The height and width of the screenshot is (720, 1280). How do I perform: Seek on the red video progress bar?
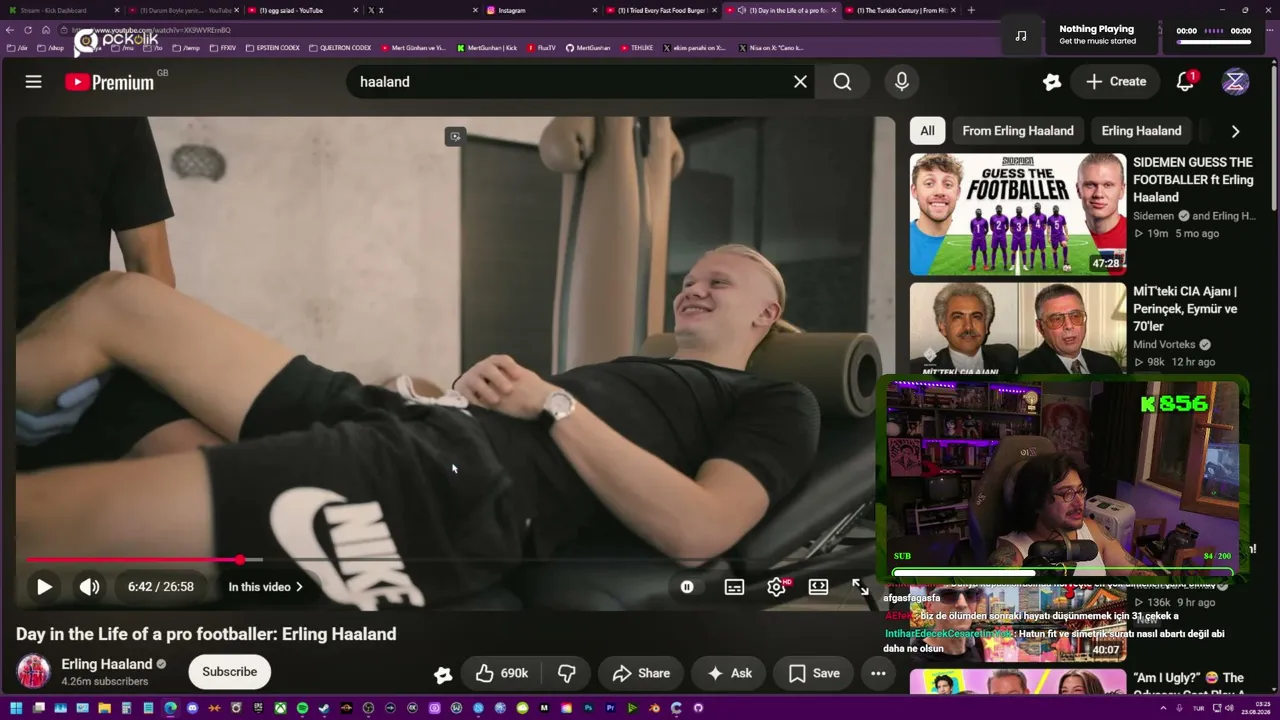coord(455,560)
